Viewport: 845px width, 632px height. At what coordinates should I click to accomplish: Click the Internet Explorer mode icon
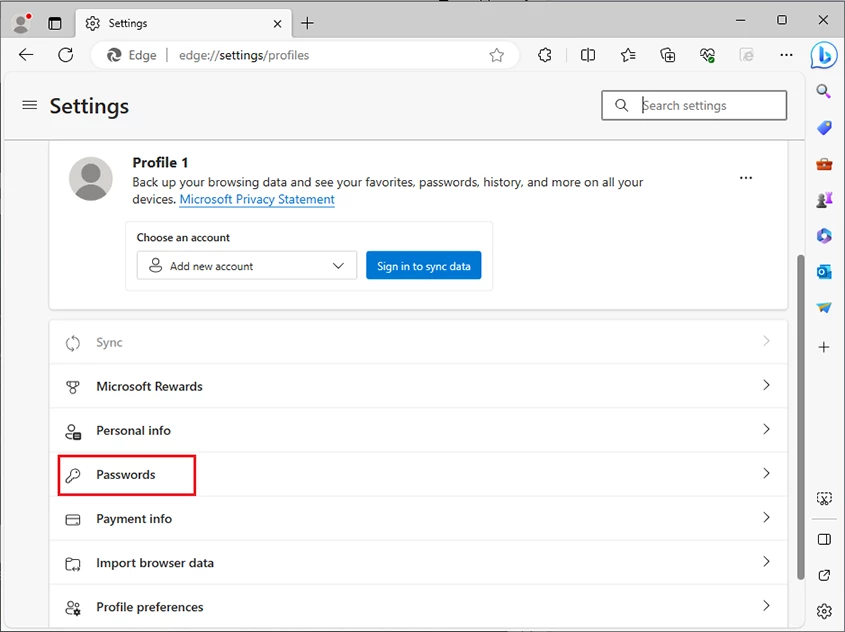click(746, 55)
